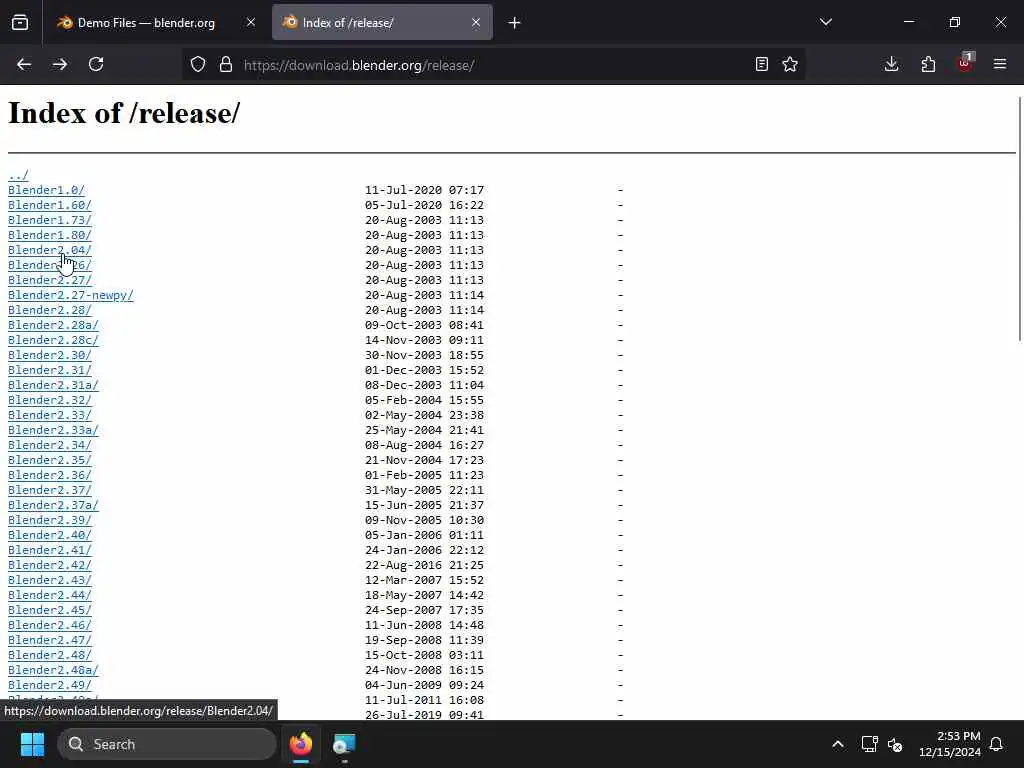Open Blender2.04/ directory
Image resolution: width=1024 pixels, height=768 pixels.
pyautogui.click(x=50, y=250)
